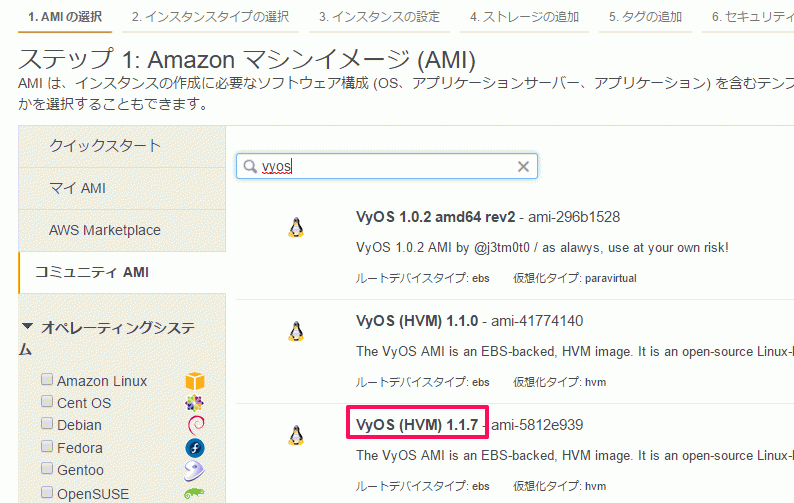Click the paravirtual virtualization type text
794x503 pixels.
[x=611, y=278]
